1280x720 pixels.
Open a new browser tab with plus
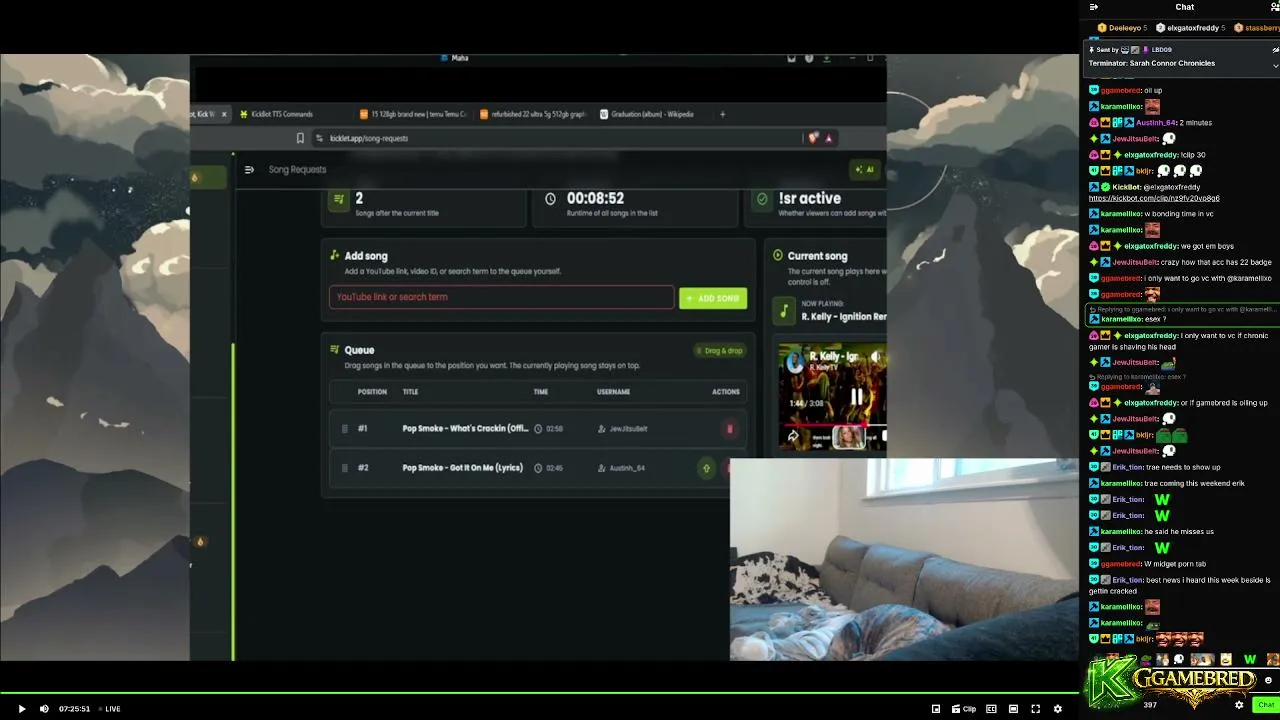pos(722,114)
